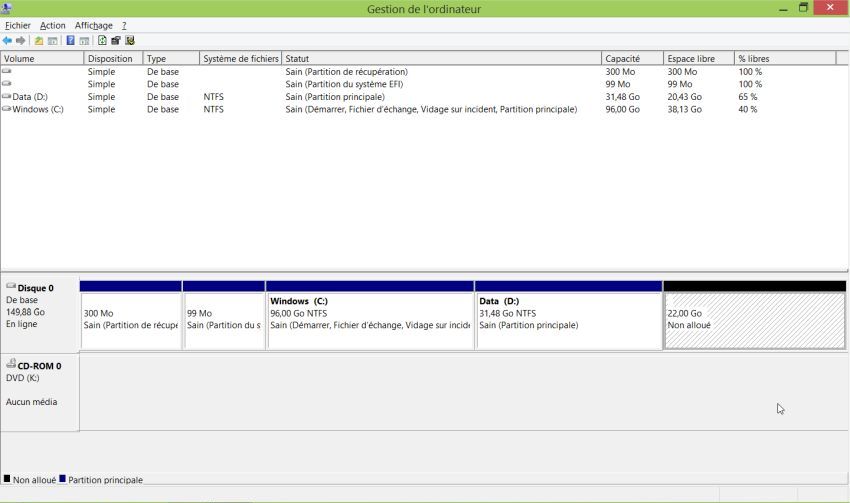The height and width of the screenshot is (503, 850).
Task: Click the Gestion de l'ordinateur title bar icon
Action: click(7, 8)
